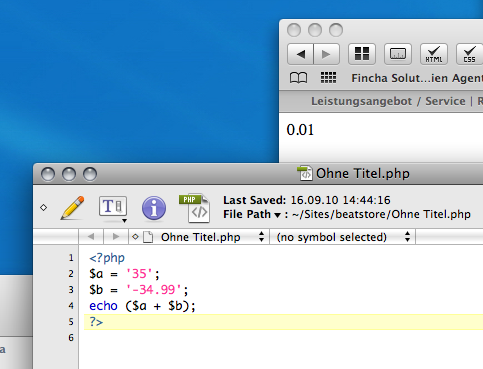The width and height of the screenshot is (483, 369).
Task: Click the PHP document icon in toolbar
Action: (x=195, y=208)
